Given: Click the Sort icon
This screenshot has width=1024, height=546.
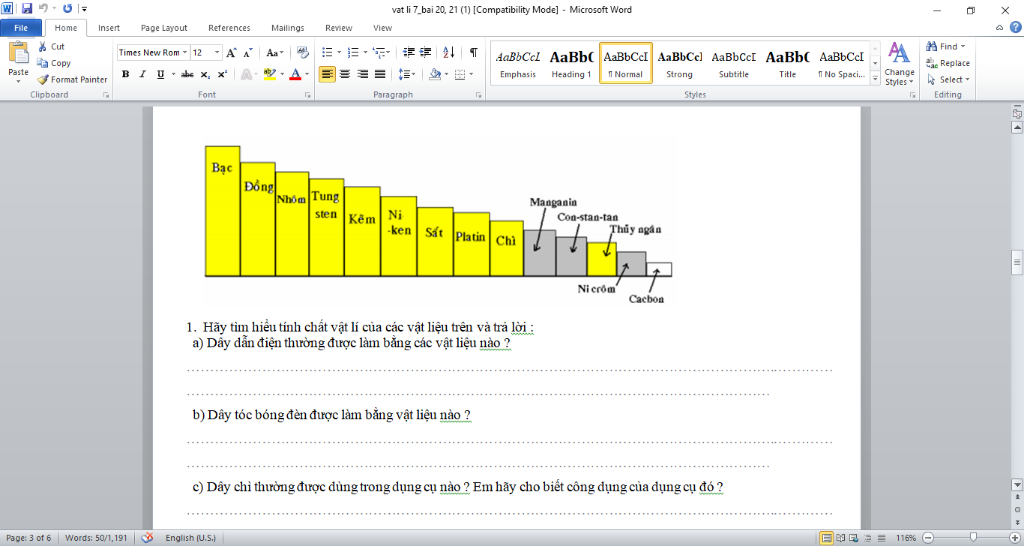Looking at the screenshot, I should tap(449, 52).
